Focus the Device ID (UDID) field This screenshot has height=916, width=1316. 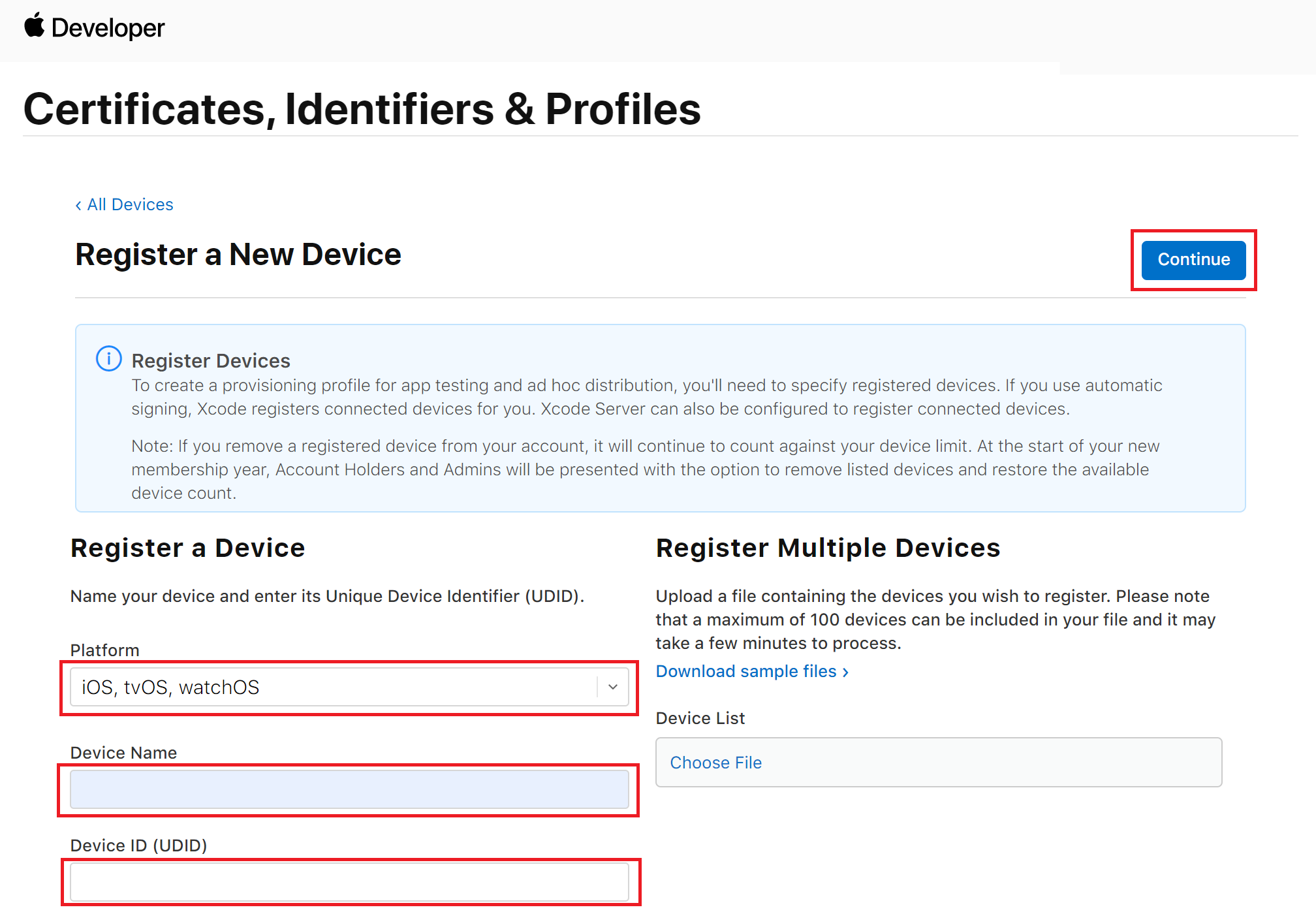[x=349, y=882]
